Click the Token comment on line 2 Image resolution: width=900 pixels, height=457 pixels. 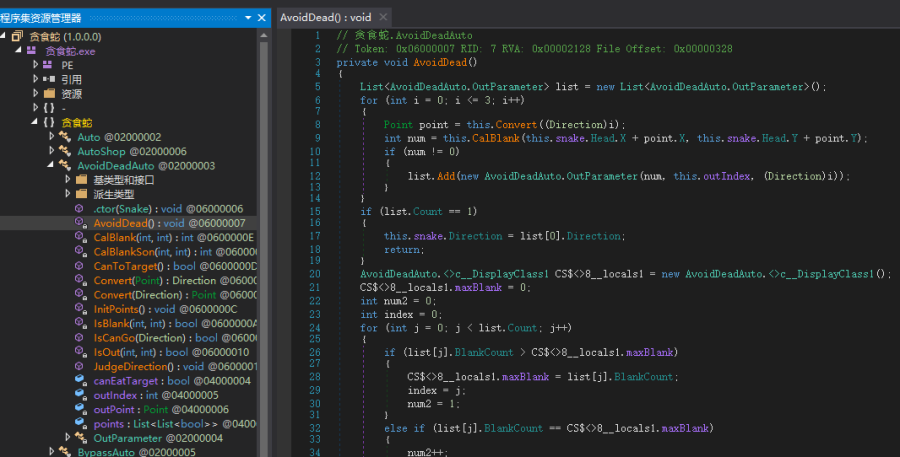point(534,49)
